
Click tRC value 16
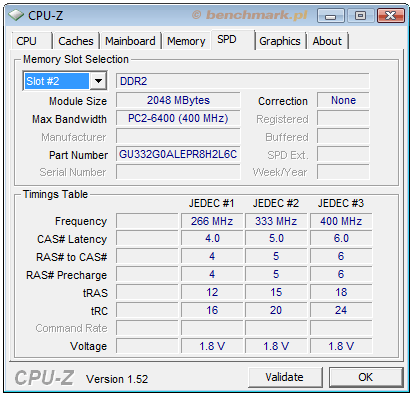pyautogui.click(x=212, y=310)
